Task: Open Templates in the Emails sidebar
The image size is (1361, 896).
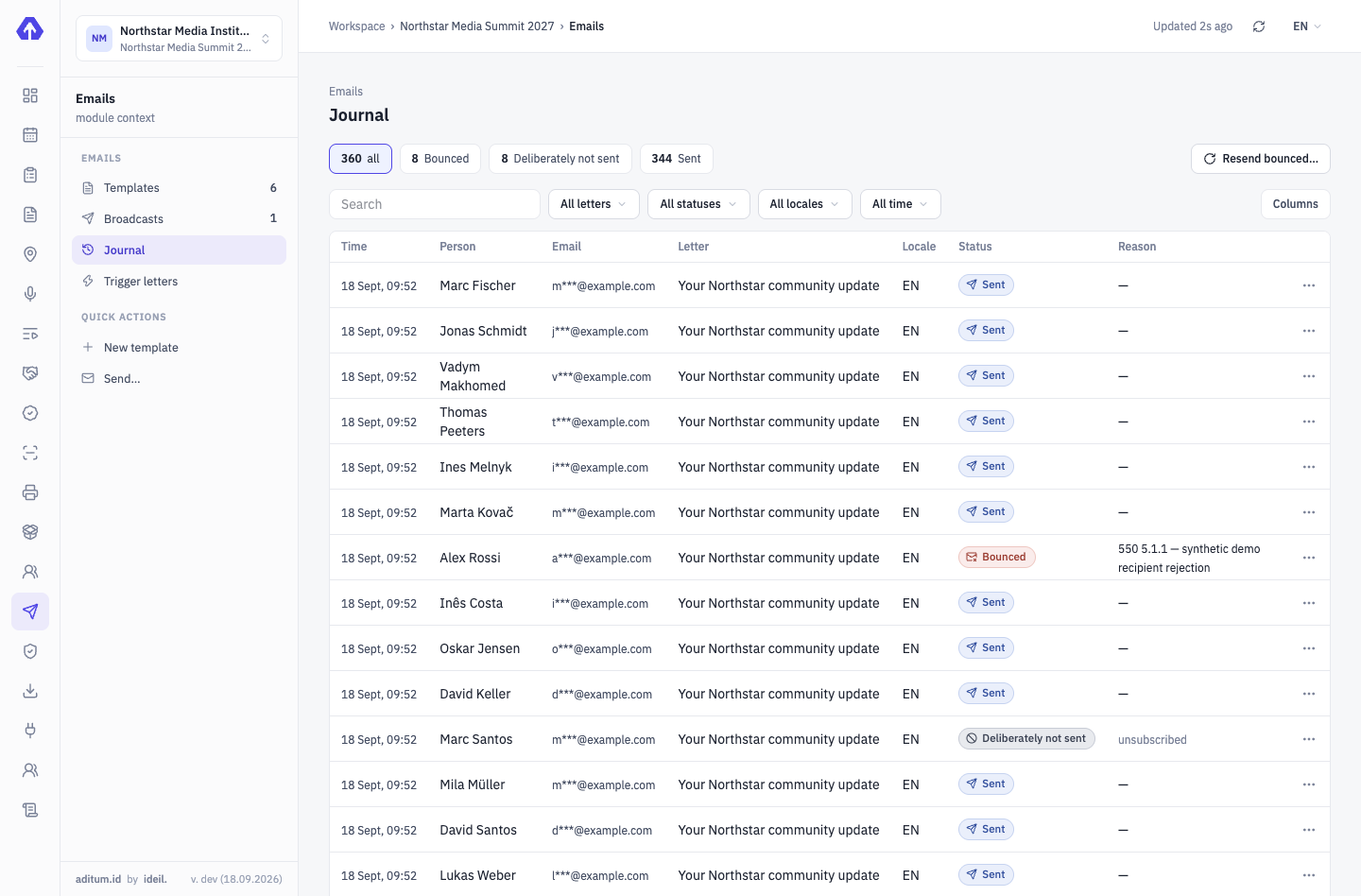Action: tap(179, 188)
